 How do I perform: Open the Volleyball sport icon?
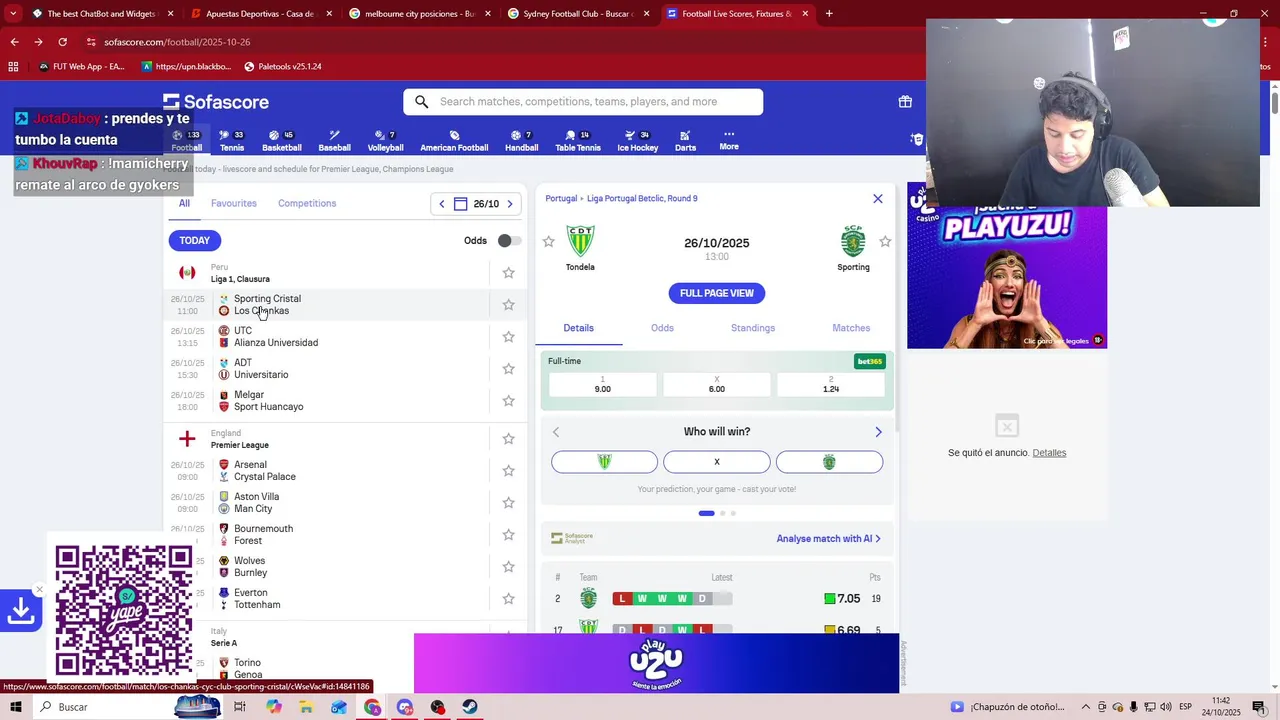pyautogui.click(x=385, y=141)
